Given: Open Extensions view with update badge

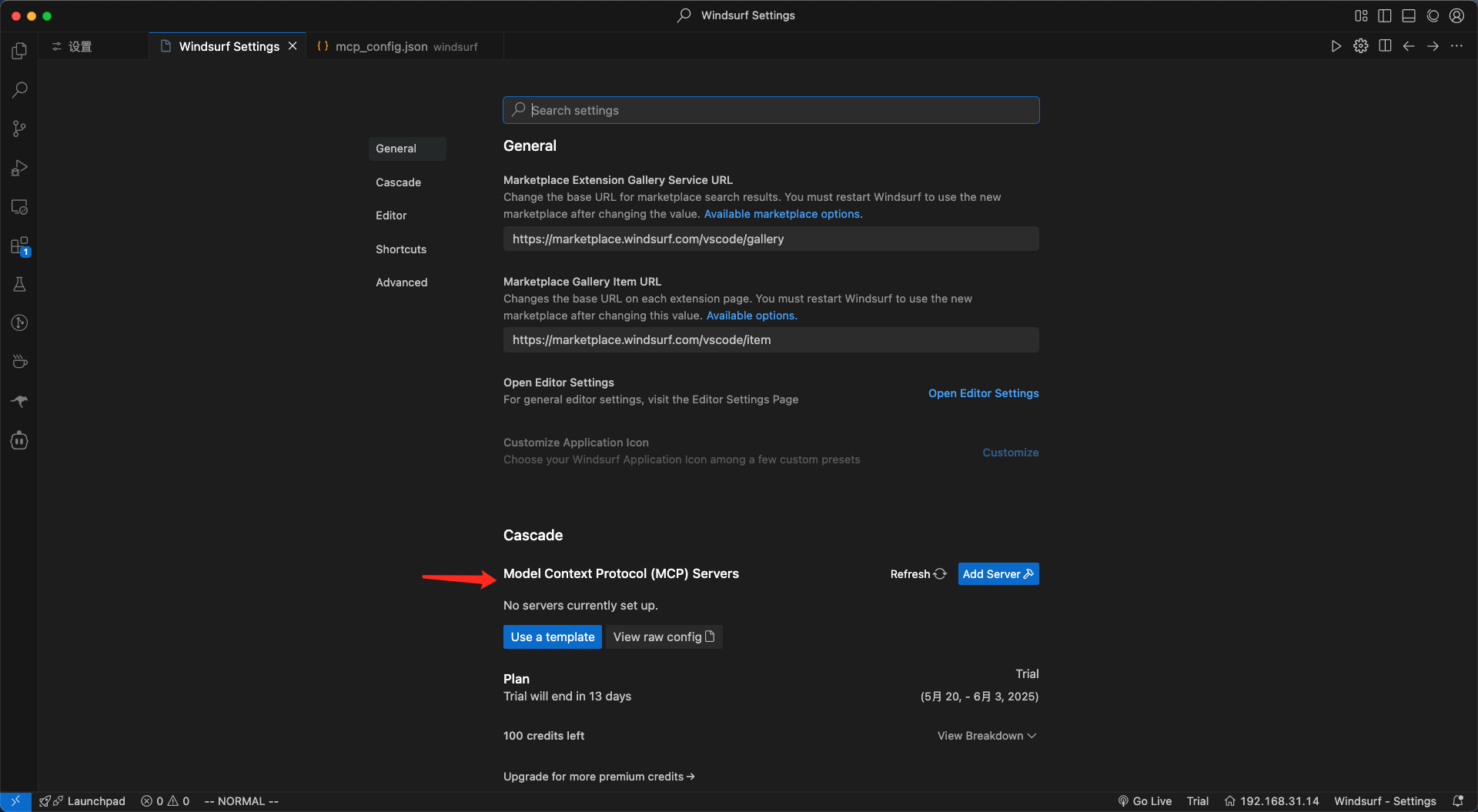Looking at the screenshot, I should point(19,246).
